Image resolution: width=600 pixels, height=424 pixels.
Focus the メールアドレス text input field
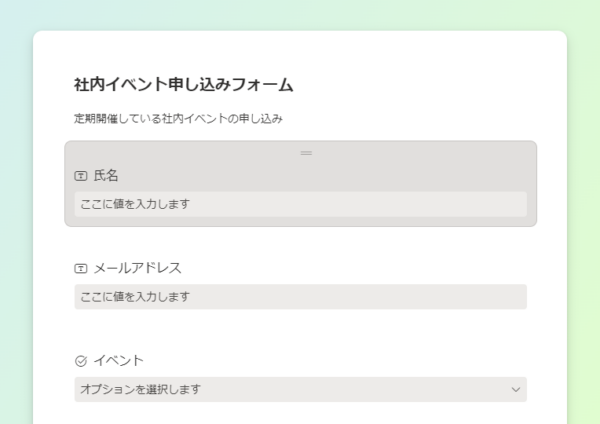(300, 297)
